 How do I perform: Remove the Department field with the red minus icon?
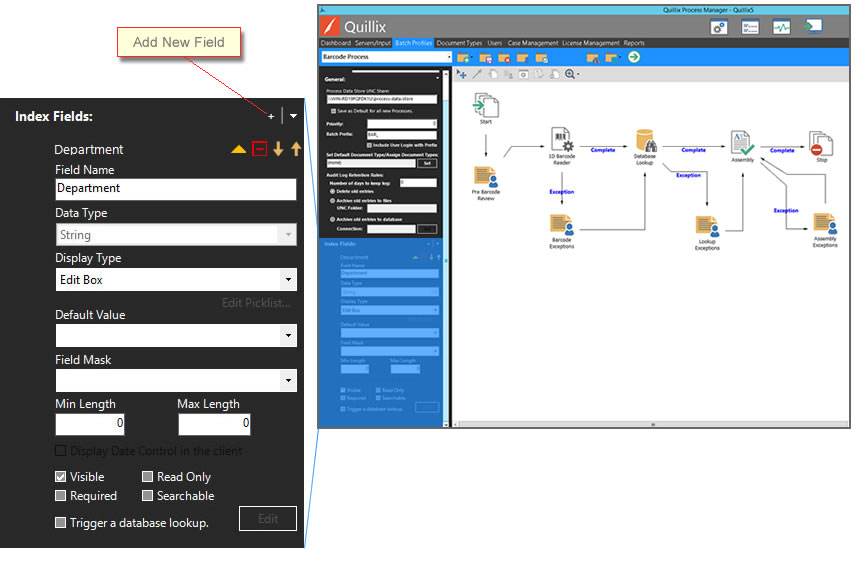click(259, 149)
